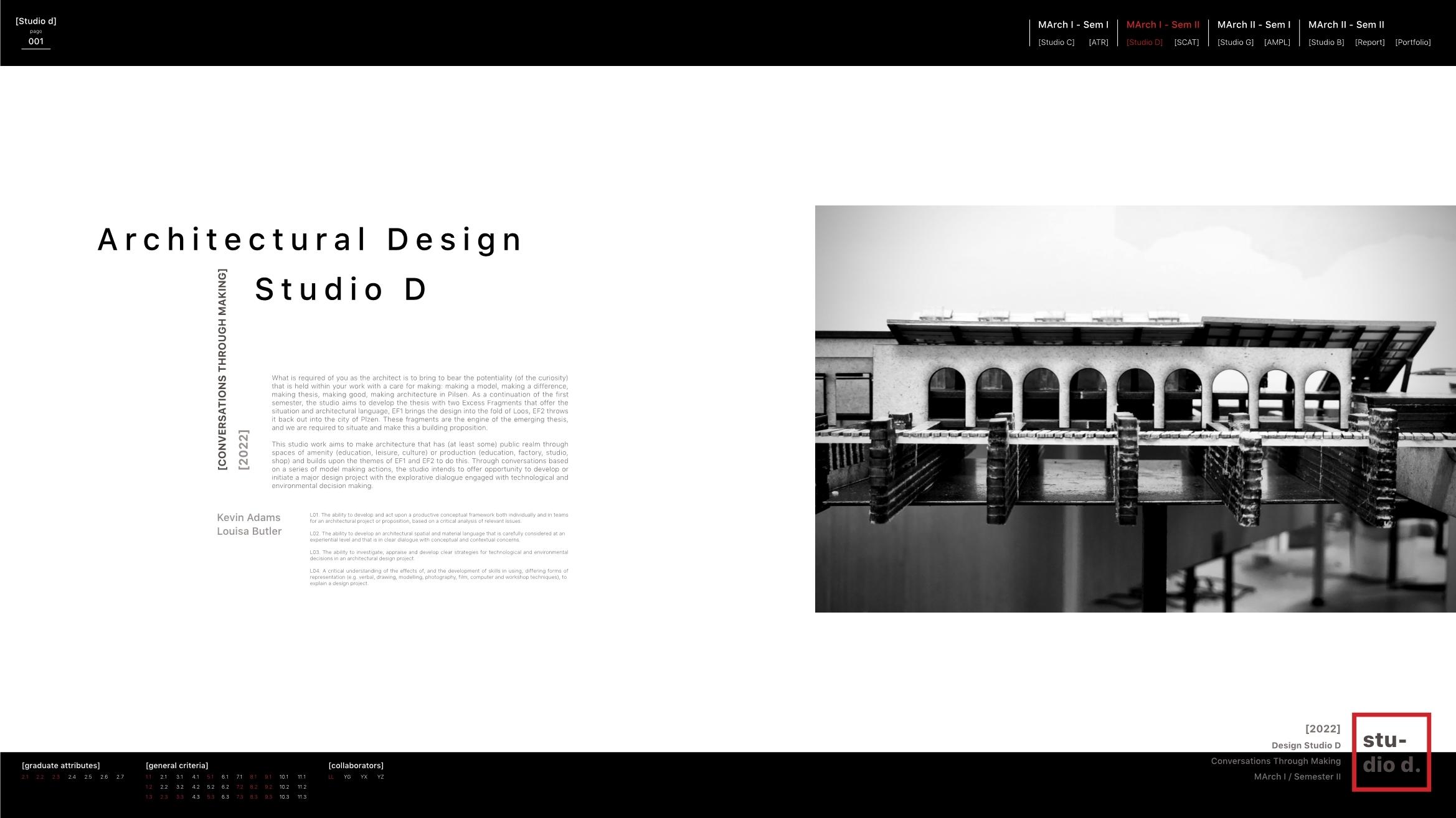Image resolution: width=1456 pixels, height=818 pixels.
Task: Select general criteria 10.1
Action: pos(284,777)
